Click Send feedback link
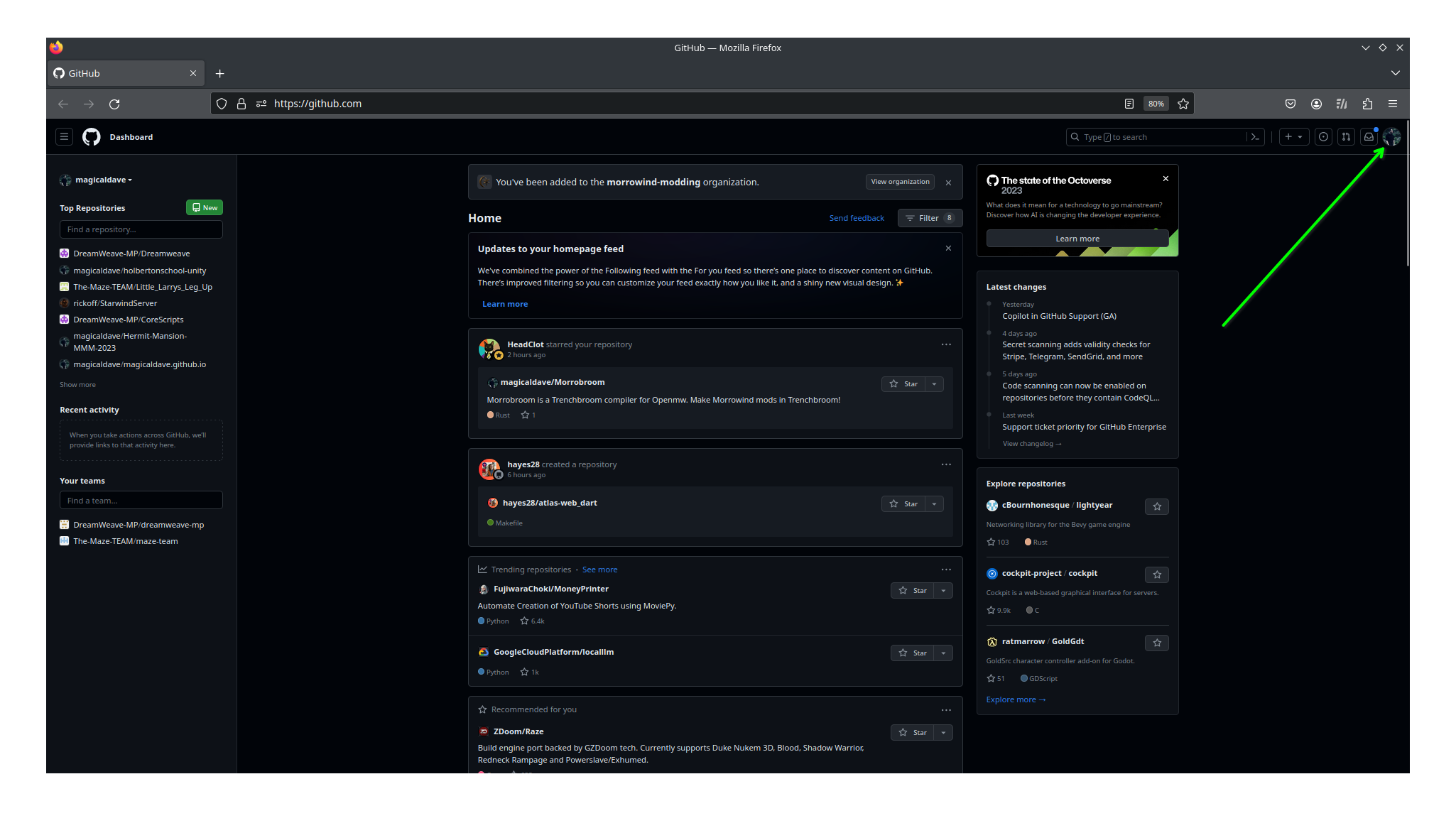This screenshot has height=828, width=1456. pyautogui.click(x=857, y=218)
